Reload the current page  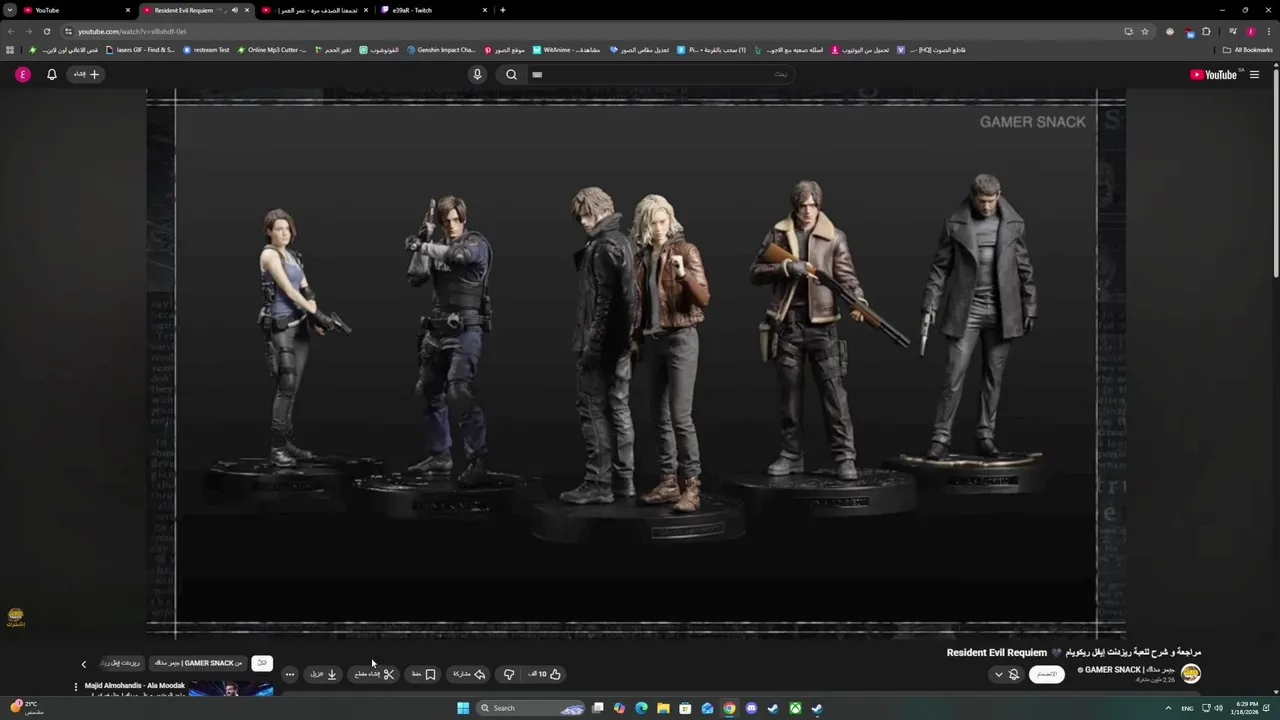tap(46, 31)
